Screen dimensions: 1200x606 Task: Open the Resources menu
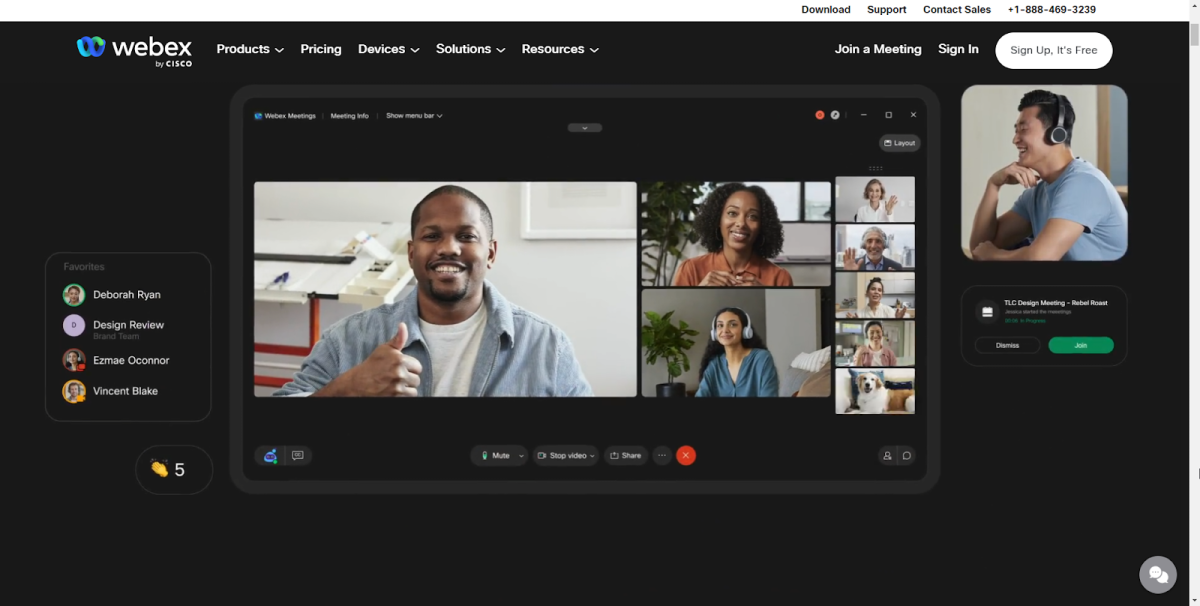(x=560, y=48)
